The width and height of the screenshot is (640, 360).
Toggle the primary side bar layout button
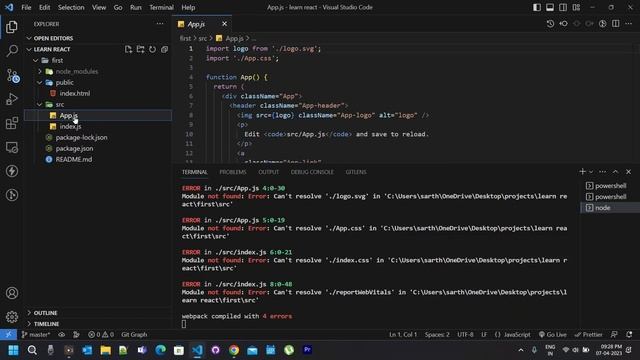coord(537,7)
